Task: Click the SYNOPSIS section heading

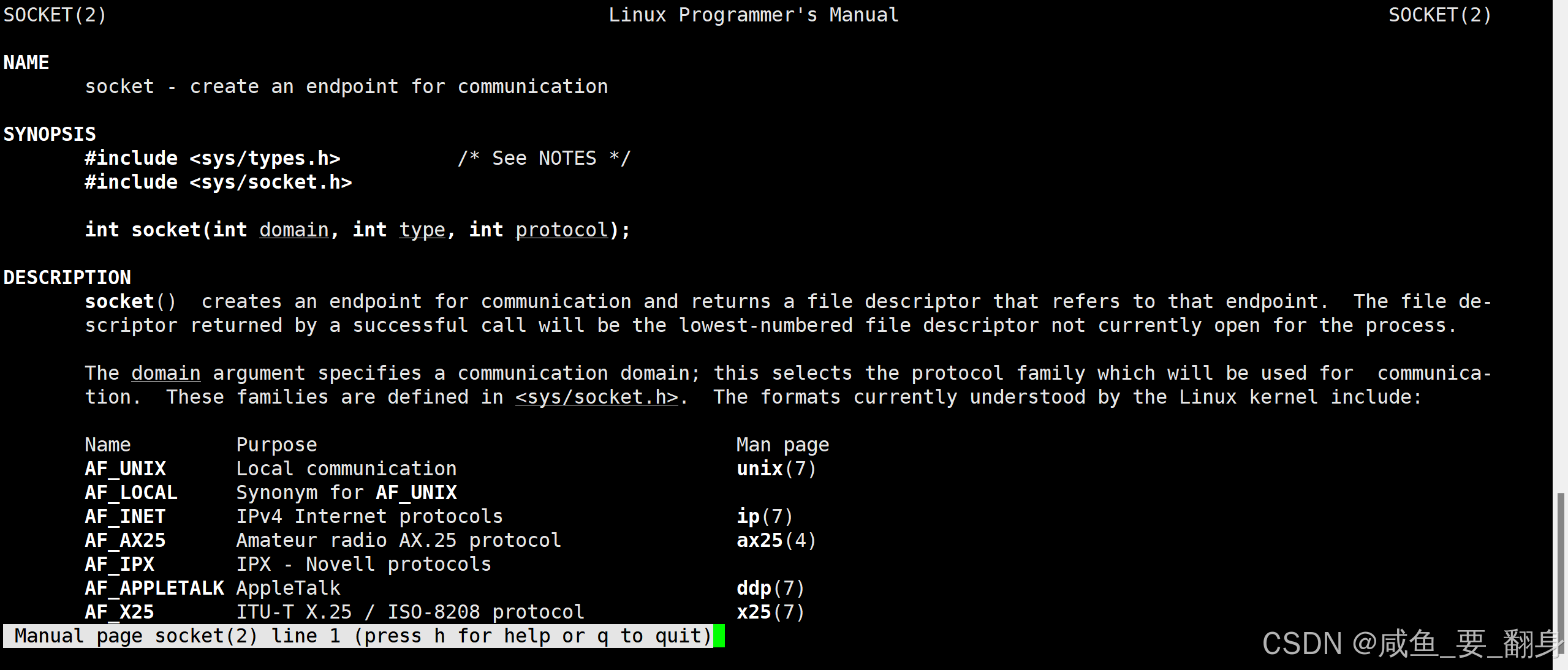Action: (x=50, y=135)
